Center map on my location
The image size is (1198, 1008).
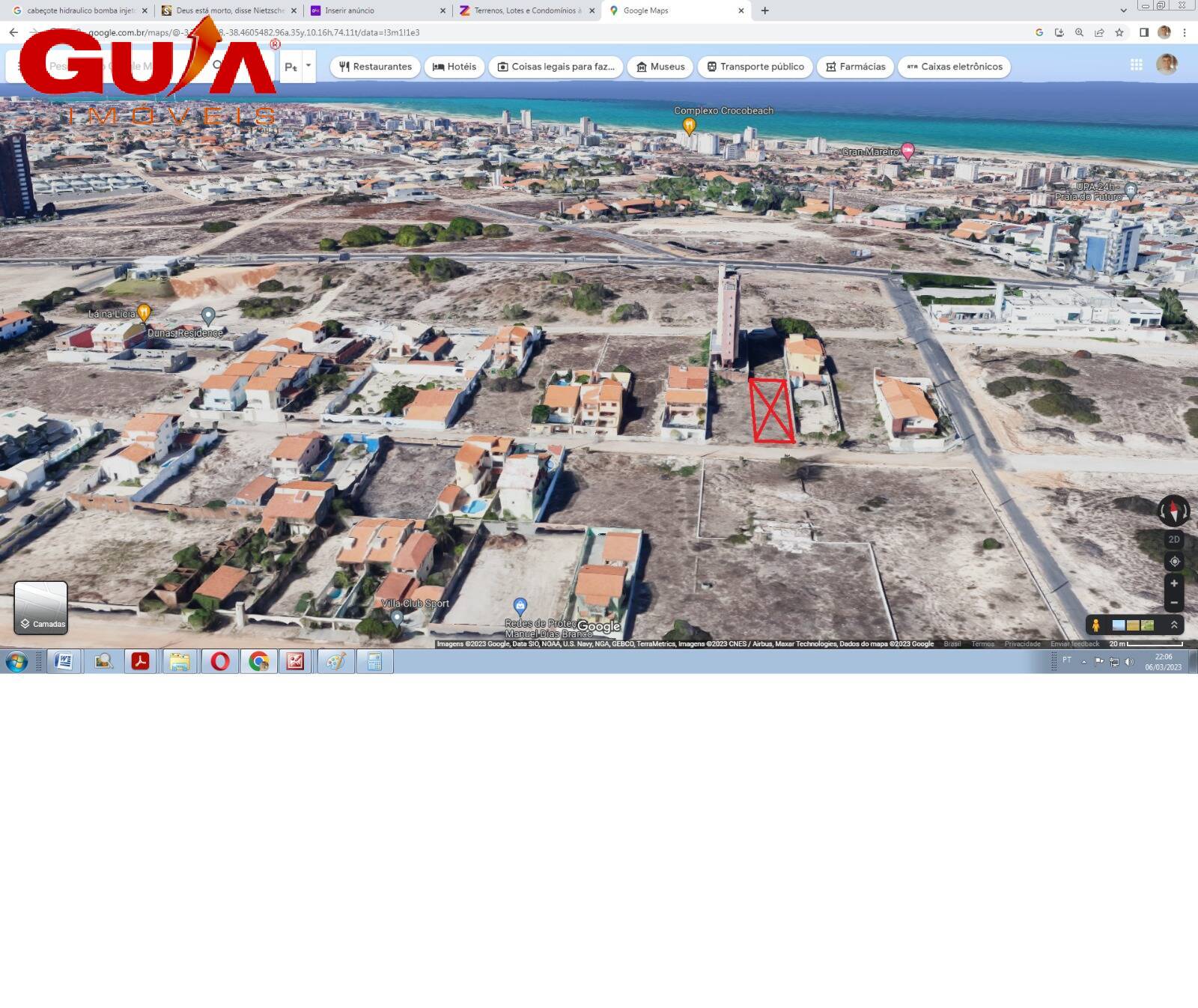click(1174, 561)
